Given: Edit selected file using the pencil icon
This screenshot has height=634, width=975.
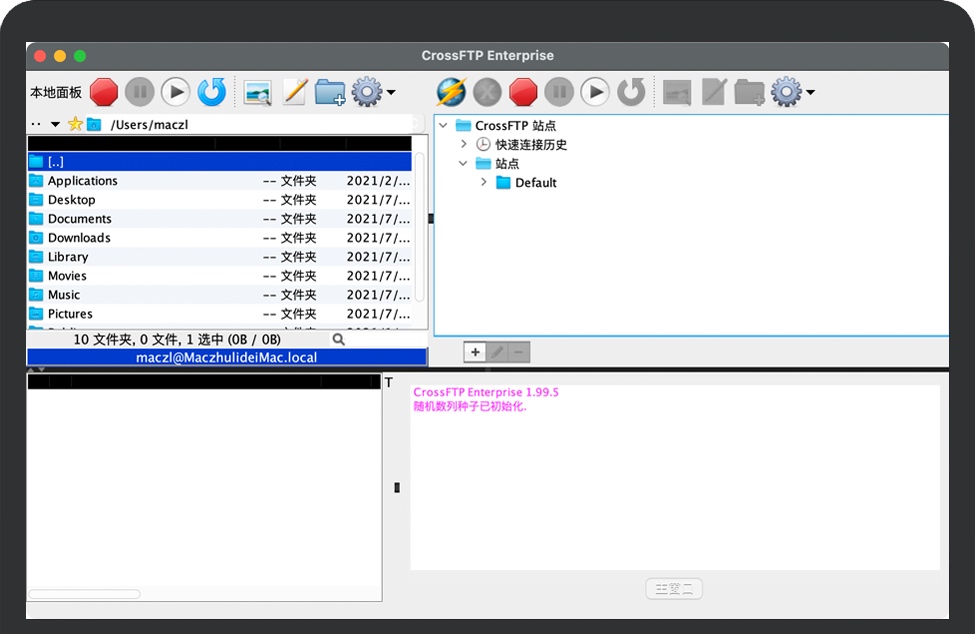Looking at the screenshot, I should coord(293,91).
